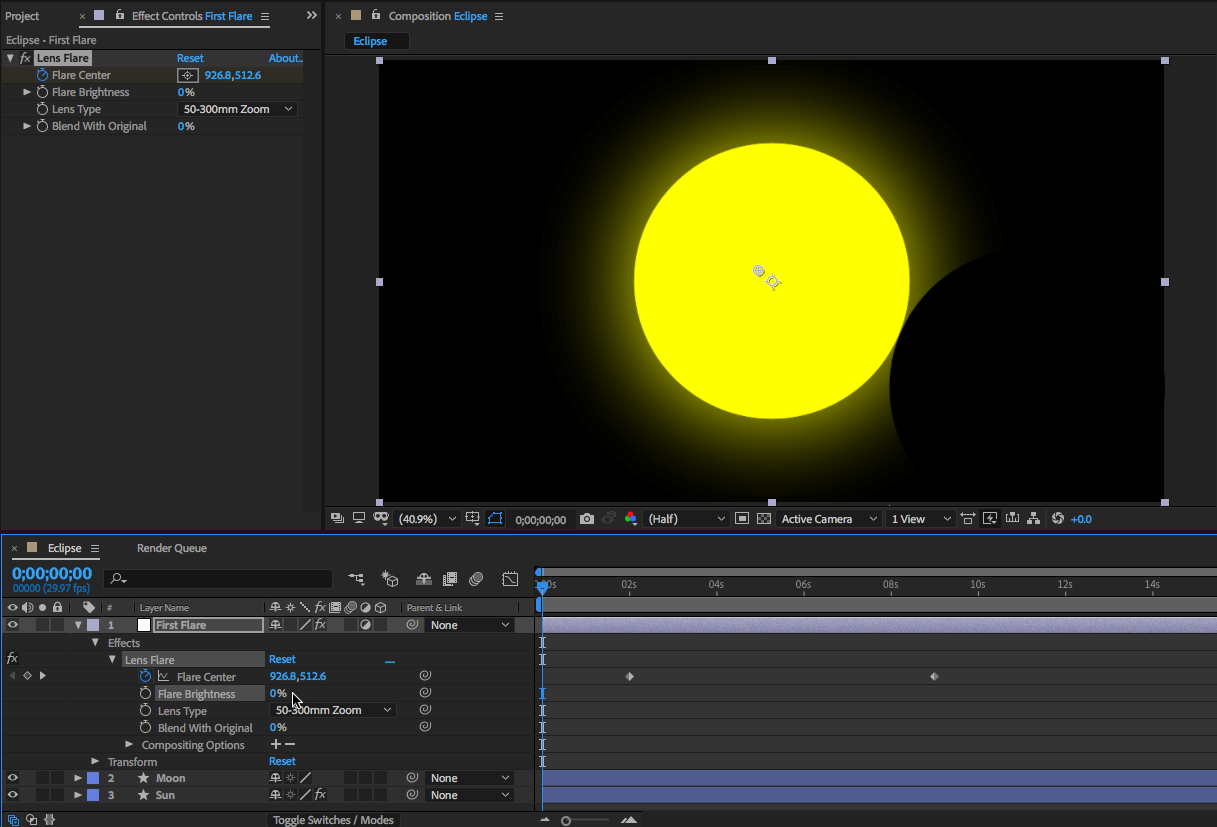
Task: Click the Reset Exposure icon in the viewer
Action: click(1058, 519)
